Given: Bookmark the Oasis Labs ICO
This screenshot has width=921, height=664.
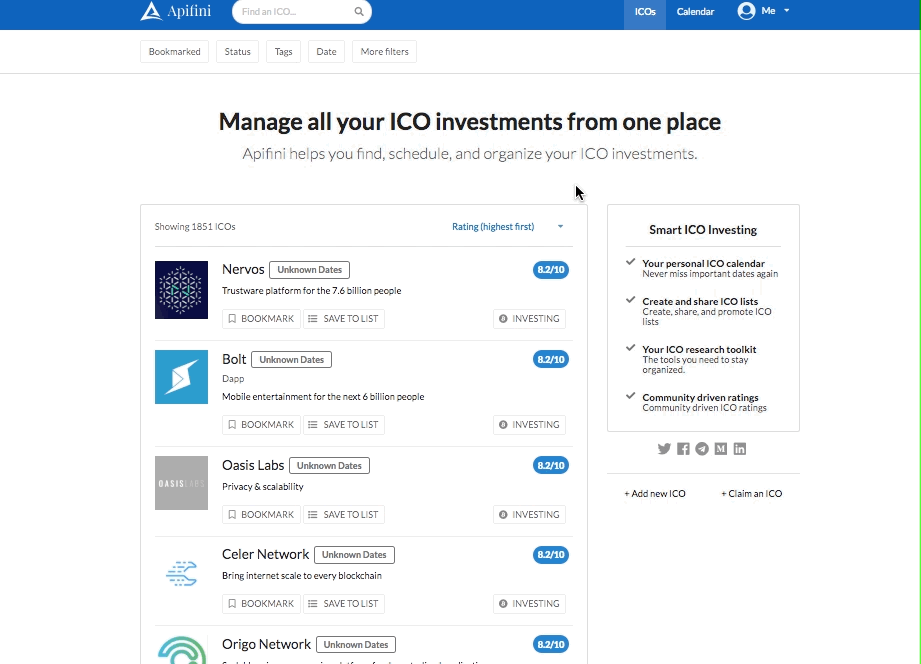Looking at the screenshot, I should tap(261, 514).
